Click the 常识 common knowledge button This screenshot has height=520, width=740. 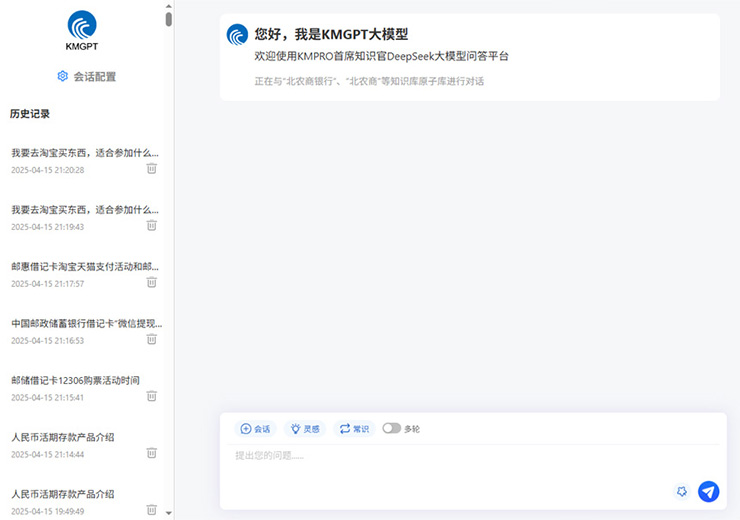pyautogui.click(x=354, y=428)
